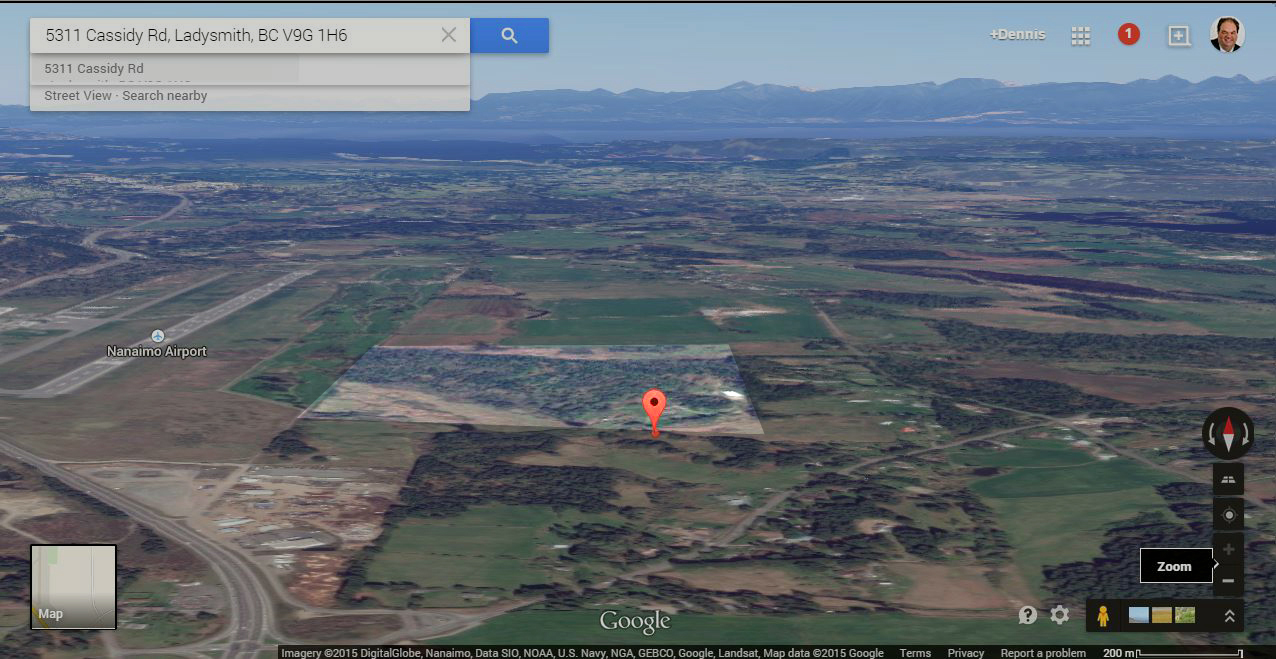Click Report a problem link

(x=1043, y=653)
